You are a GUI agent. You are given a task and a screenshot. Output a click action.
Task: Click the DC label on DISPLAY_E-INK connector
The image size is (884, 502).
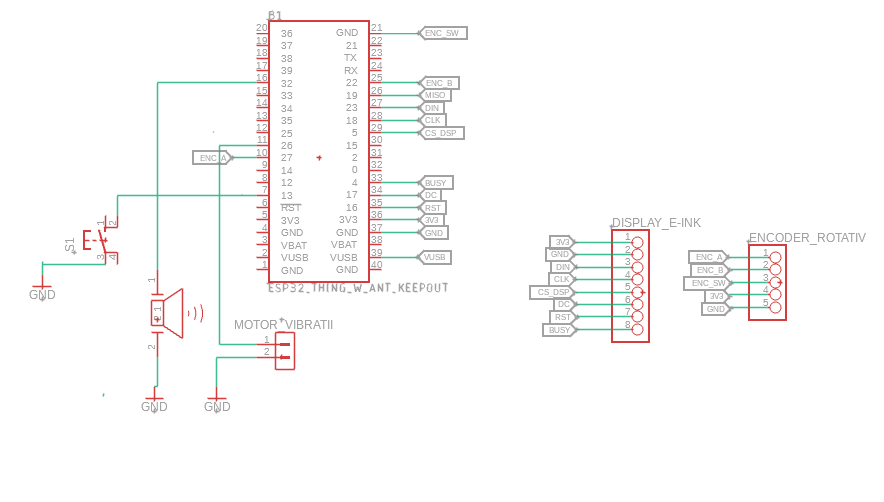[x=564, y=305]
